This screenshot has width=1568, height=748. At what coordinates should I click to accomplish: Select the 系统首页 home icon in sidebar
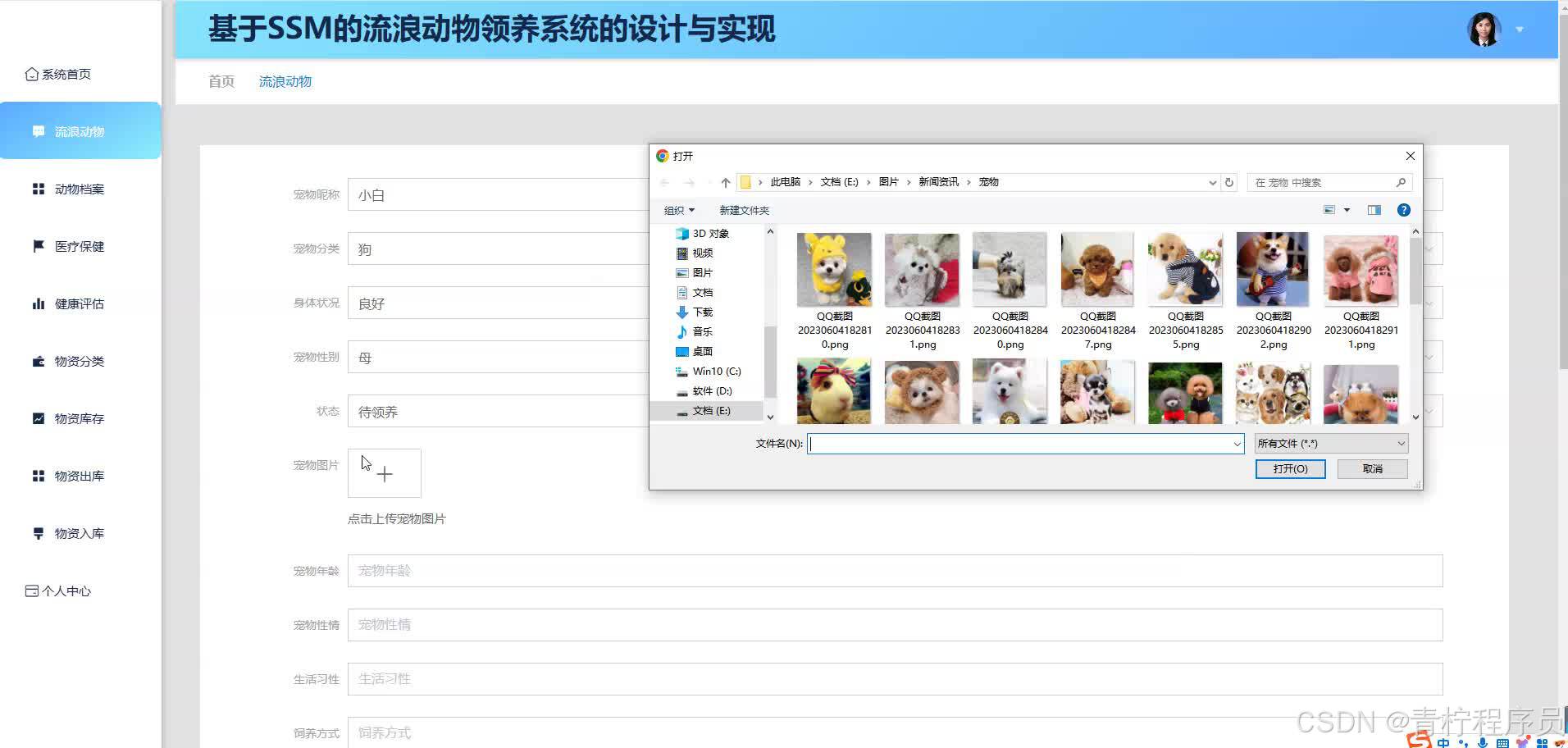[31, 74]
